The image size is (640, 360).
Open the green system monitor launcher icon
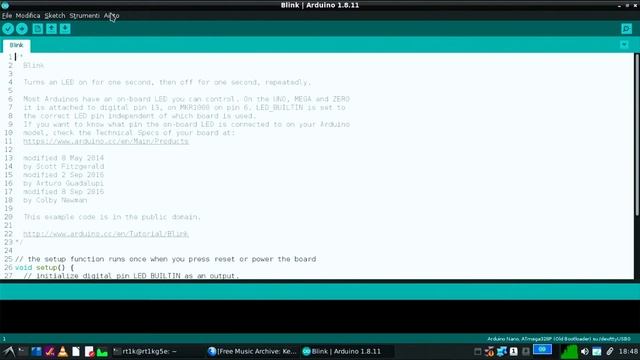pyautogui.click(x=102, y=351)
